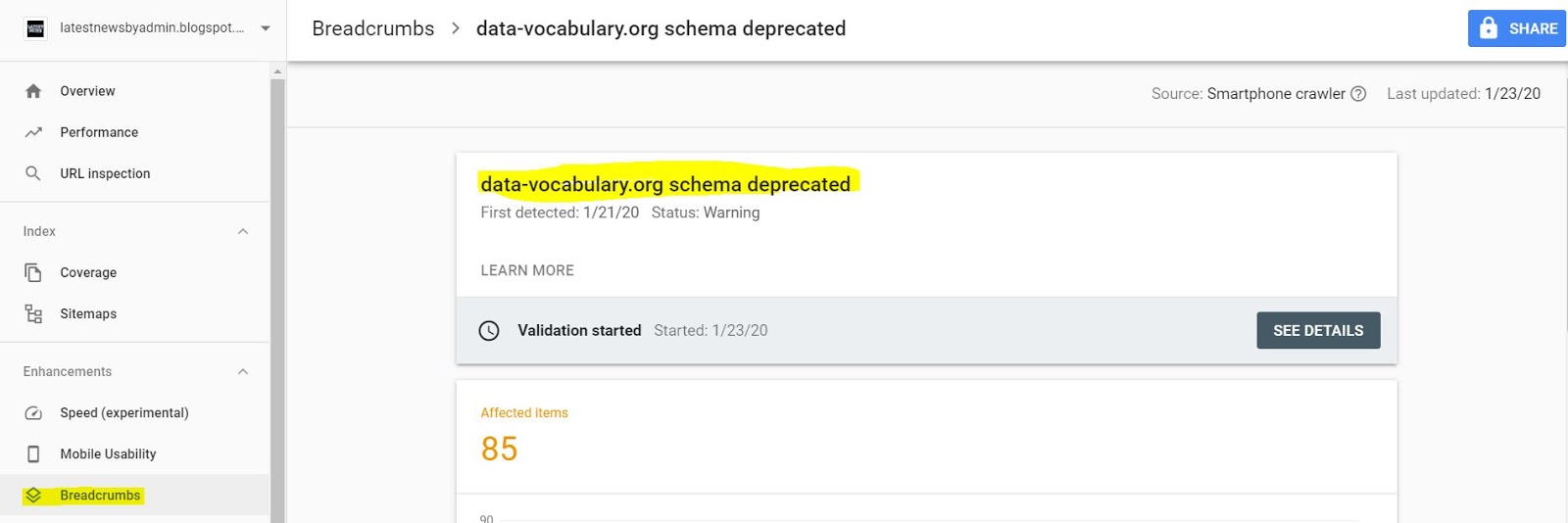The width and height of the screenshot is (1568, 523).
Task: Click the lock icon in SHARE button
Action: click(x=1489, y=27)
